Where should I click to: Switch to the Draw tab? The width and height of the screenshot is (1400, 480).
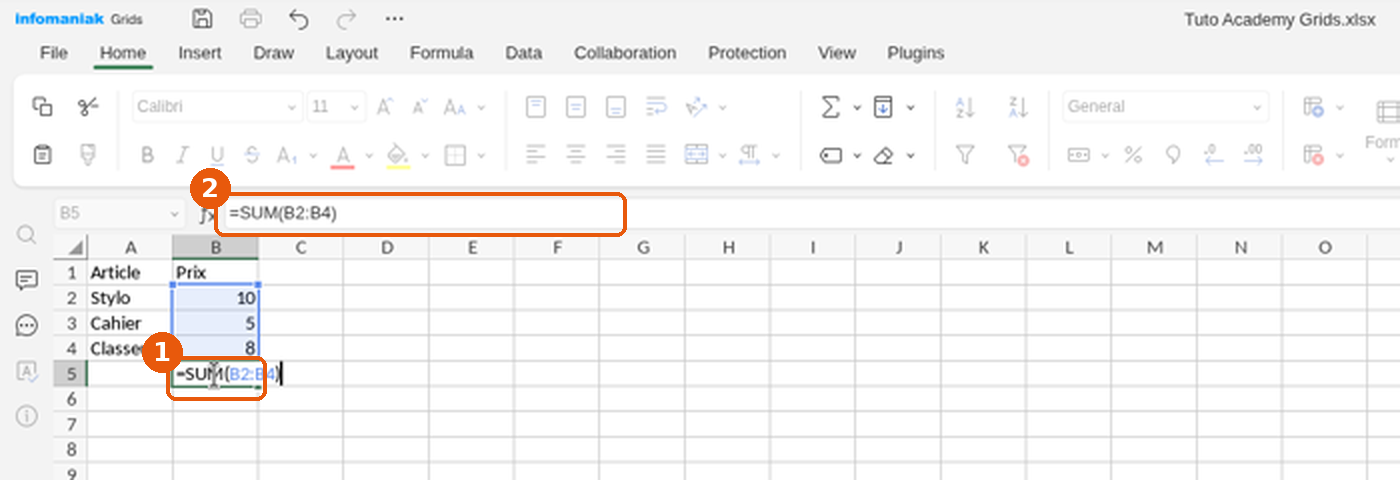coord(273,53)
